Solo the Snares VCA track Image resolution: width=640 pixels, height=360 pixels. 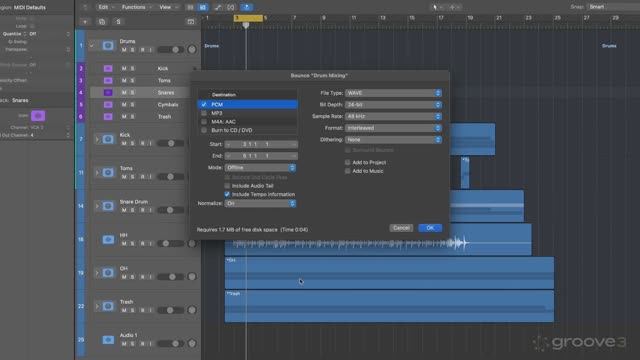click(x=132, y=93)
